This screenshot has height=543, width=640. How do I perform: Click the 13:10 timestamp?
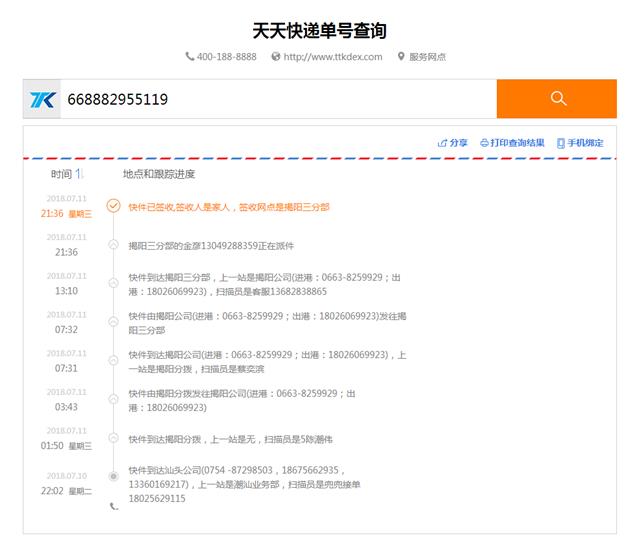(66, 291)
